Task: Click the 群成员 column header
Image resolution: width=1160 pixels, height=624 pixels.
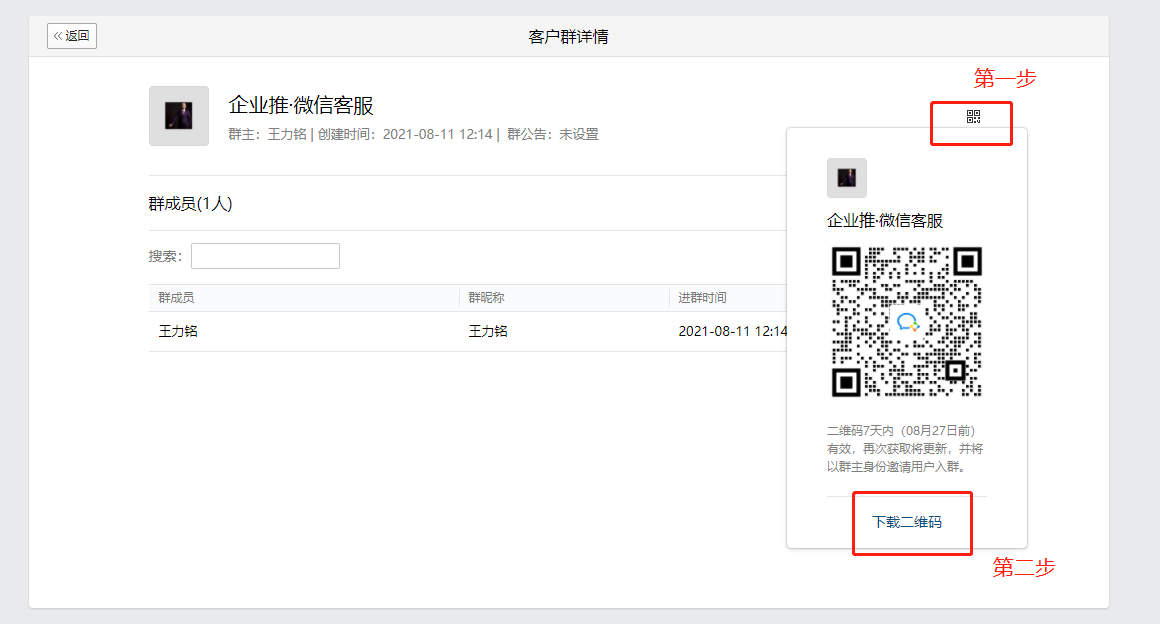Action: [x=176, y=298]
